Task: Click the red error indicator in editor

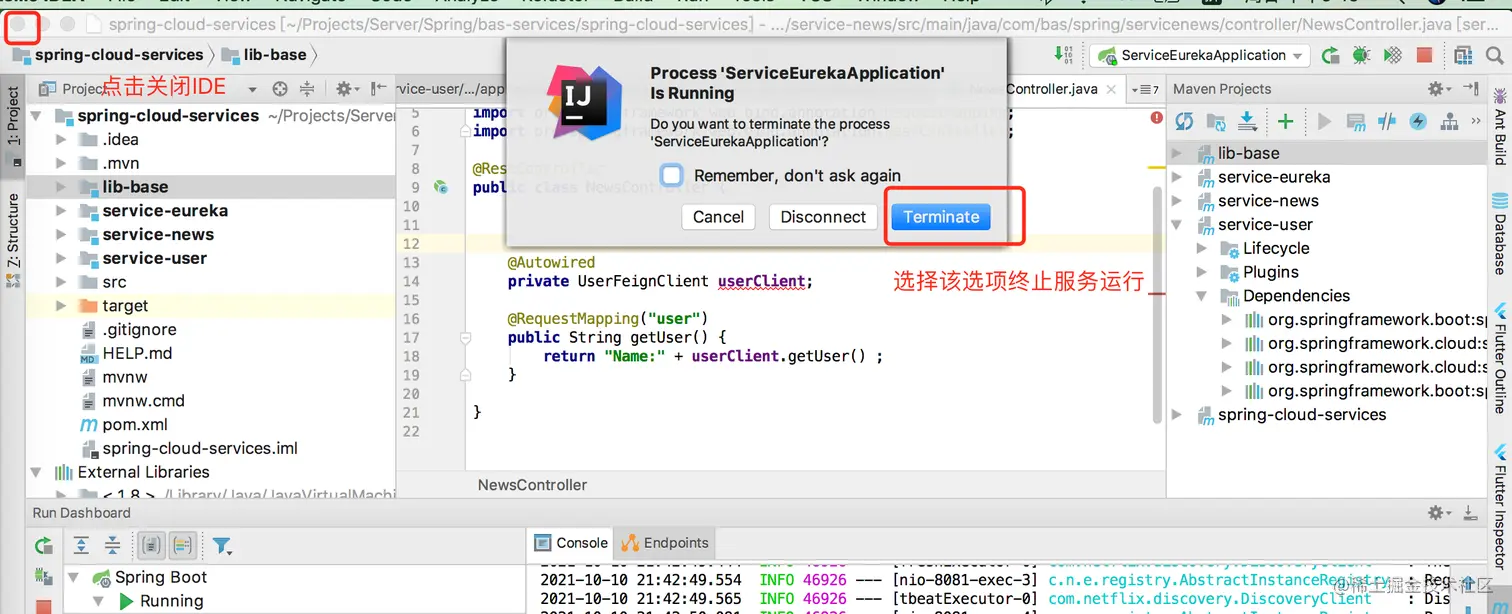Action: pyautogui.click(x=1157, y=118)
